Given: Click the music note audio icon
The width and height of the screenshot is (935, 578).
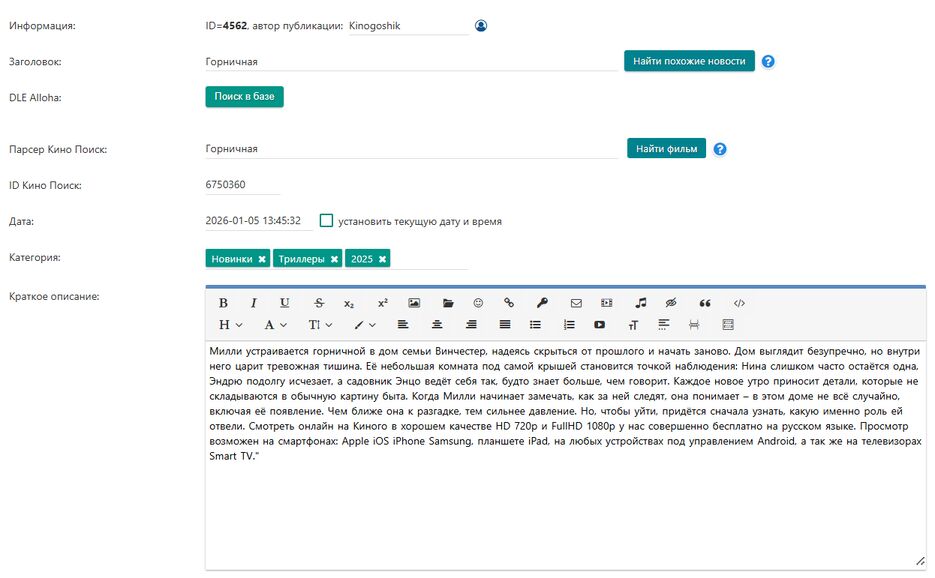Looking at the screenshot, I should (x=641, y=303).
